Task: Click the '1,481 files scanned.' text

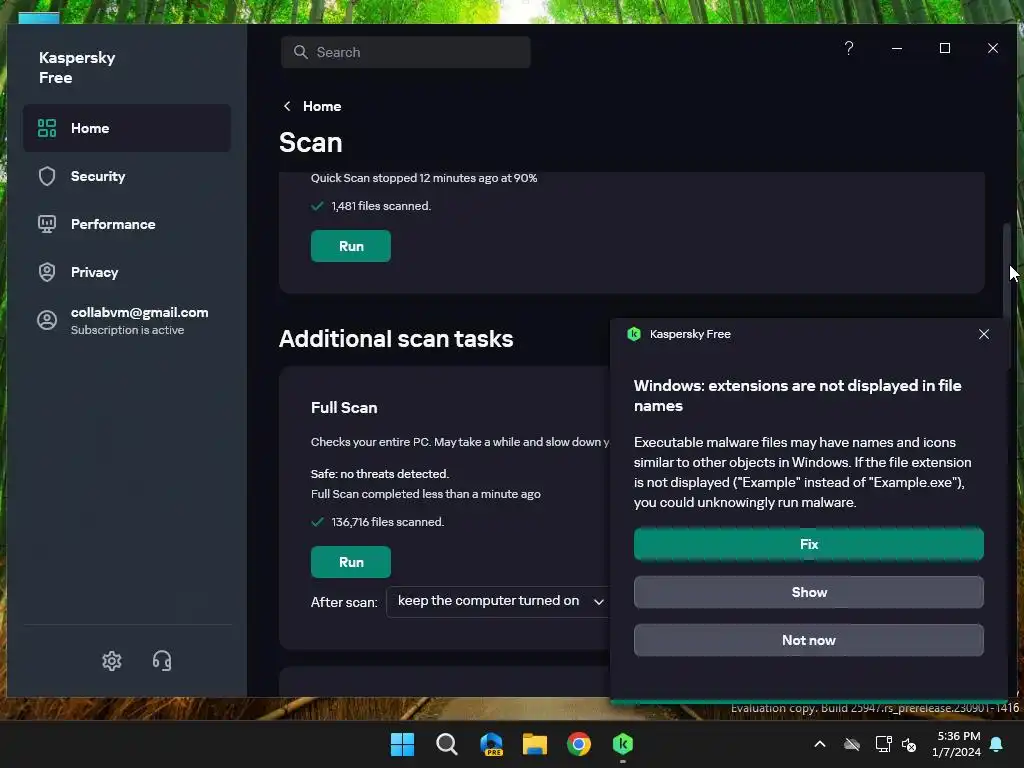Action: point(381,206)
